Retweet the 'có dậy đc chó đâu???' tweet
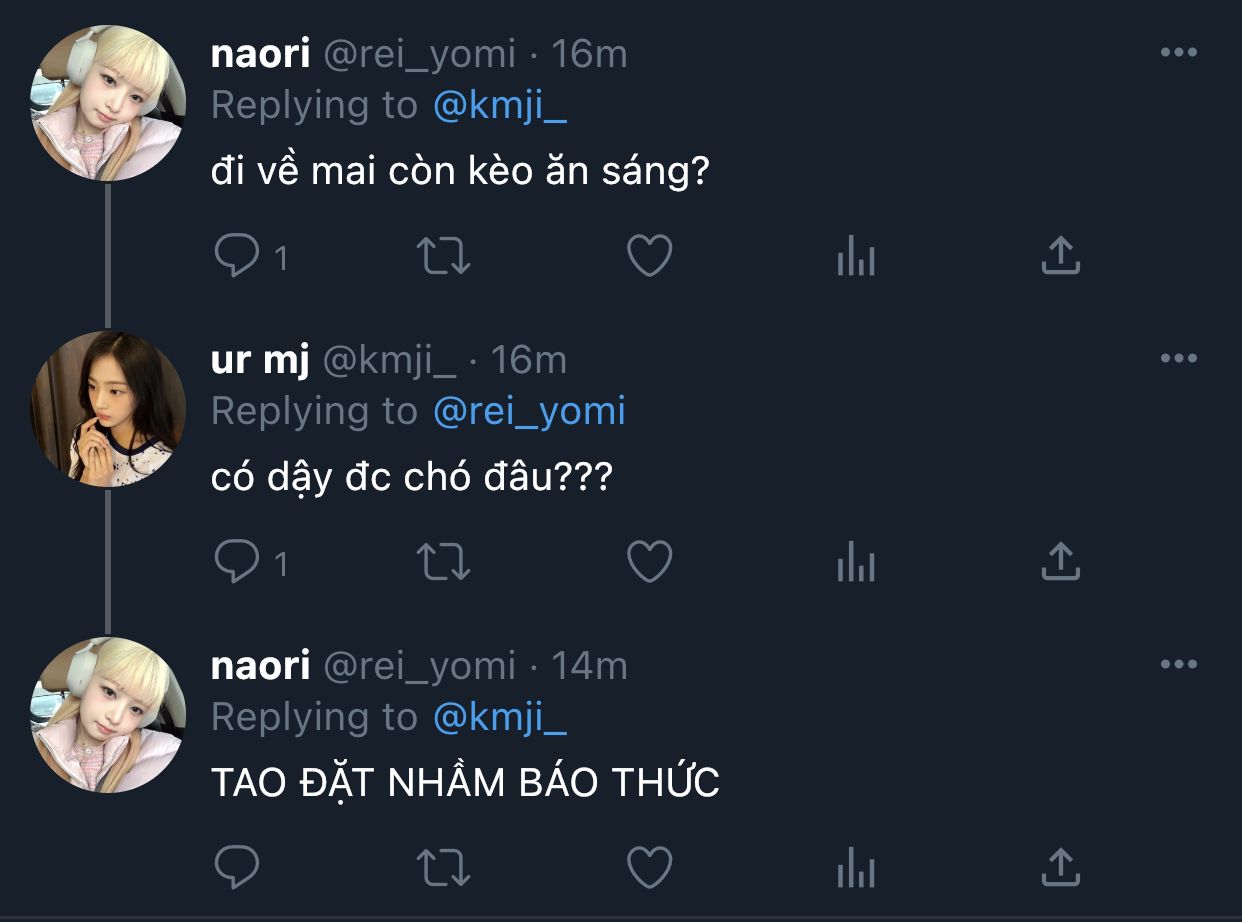Viewport: 1242px width, 922px height. tap(443, 563)
